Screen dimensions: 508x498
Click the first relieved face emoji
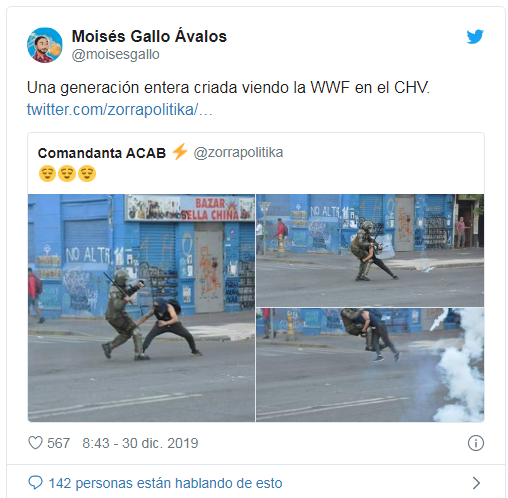pyautogui.click(x=47, y=174)
